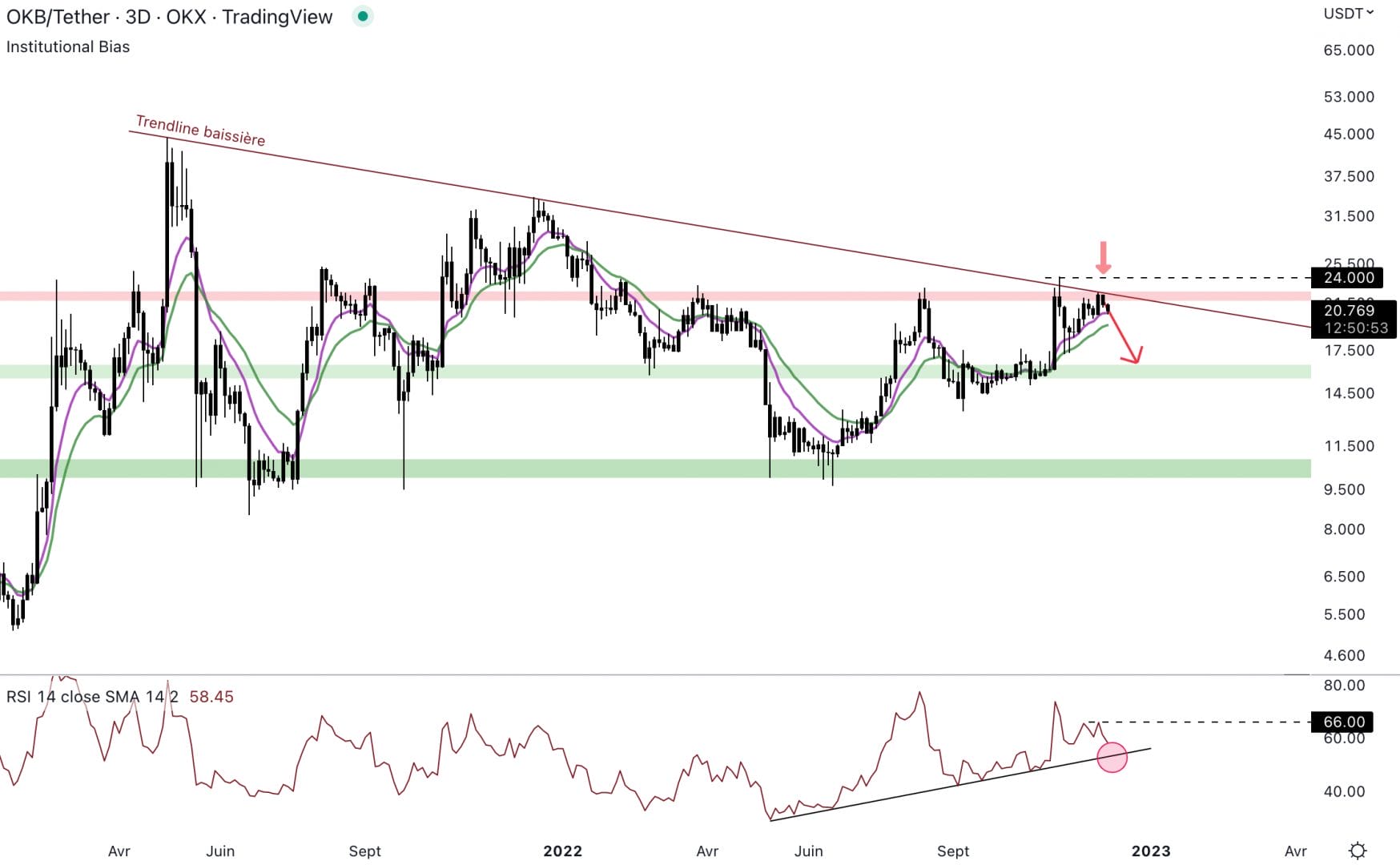Click the 2022 label on time axis

[562, 851]
